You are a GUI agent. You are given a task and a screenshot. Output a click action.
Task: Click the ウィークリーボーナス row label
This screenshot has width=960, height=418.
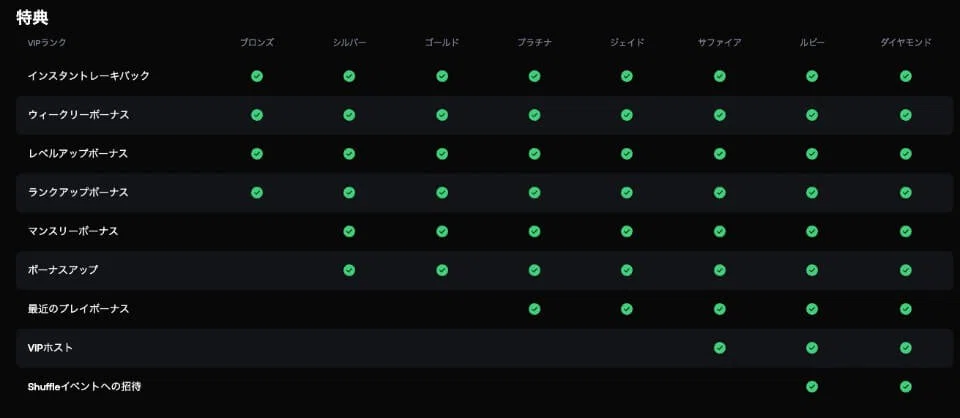(79, 115)
